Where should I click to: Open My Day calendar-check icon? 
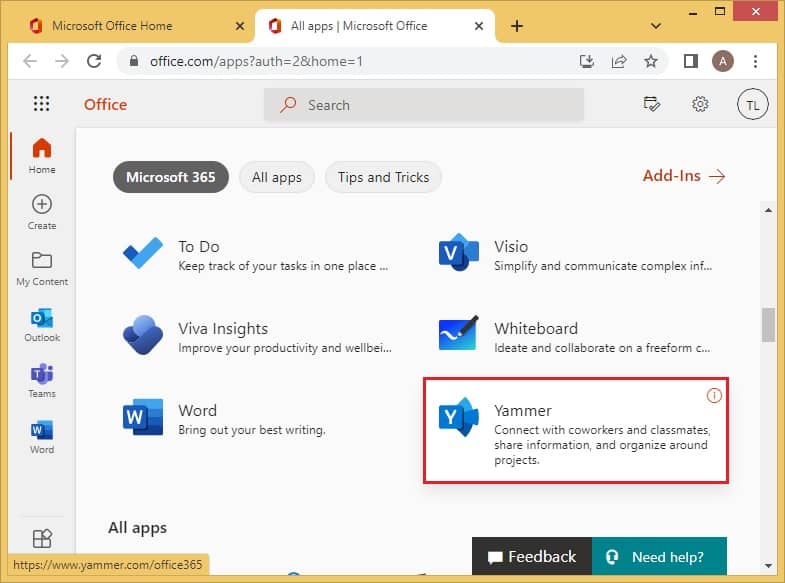click(x=651, y=104)
